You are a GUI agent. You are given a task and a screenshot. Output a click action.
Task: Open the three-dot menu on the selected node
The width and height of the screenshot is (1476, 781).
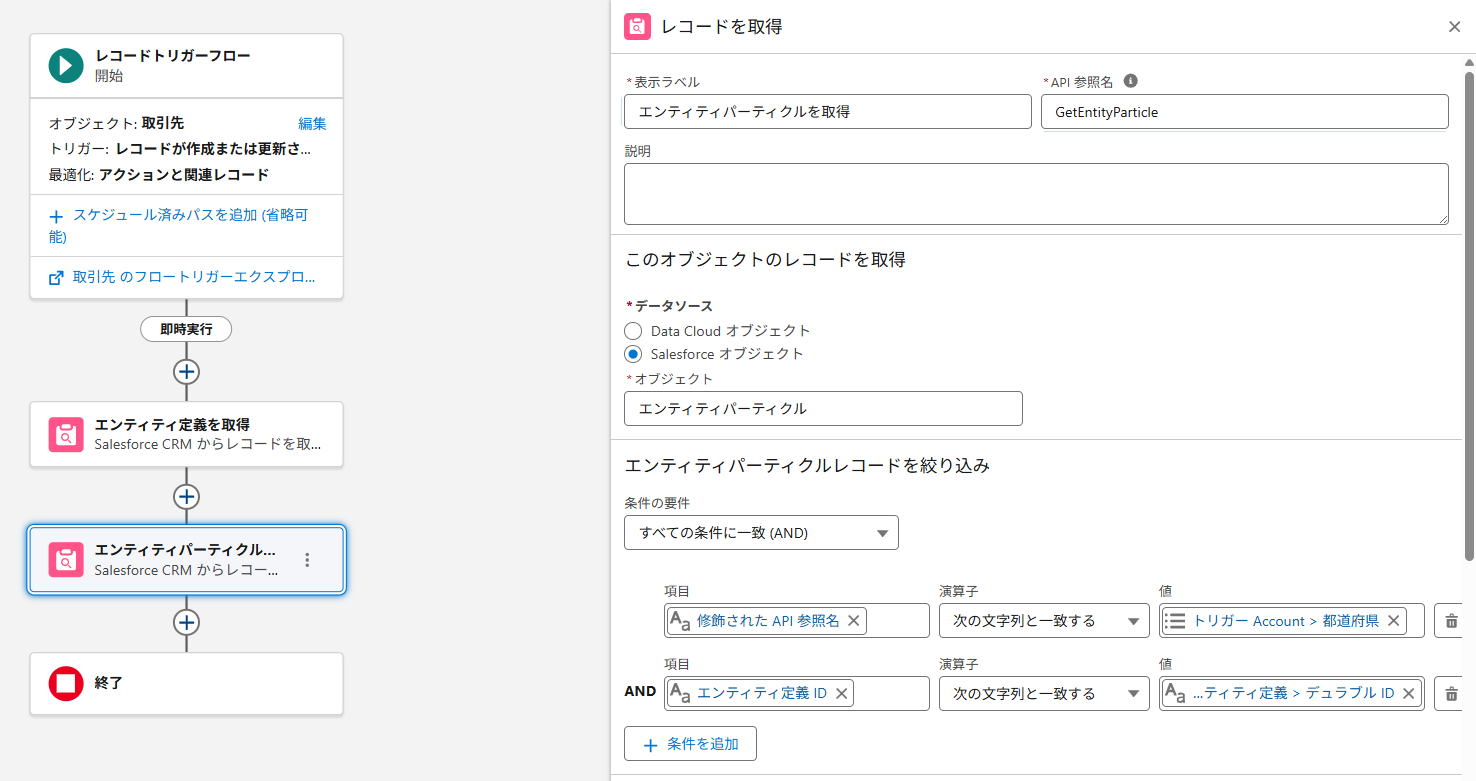pos(308,560)
